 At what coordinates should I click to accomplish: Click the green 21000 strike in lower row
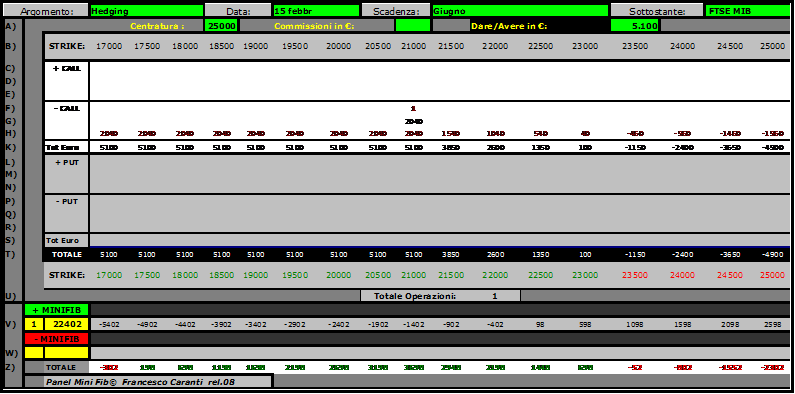click(413, 275)
